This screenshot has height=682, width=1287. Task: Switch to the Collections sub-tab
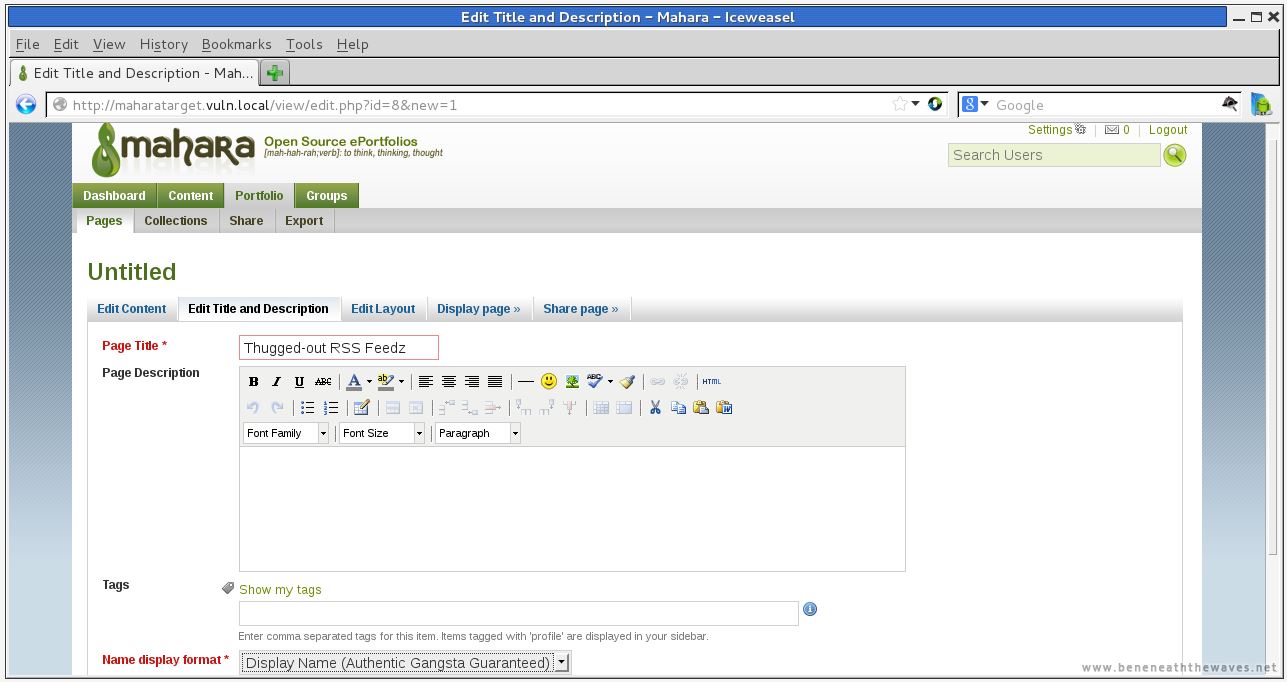pos(176,221)
